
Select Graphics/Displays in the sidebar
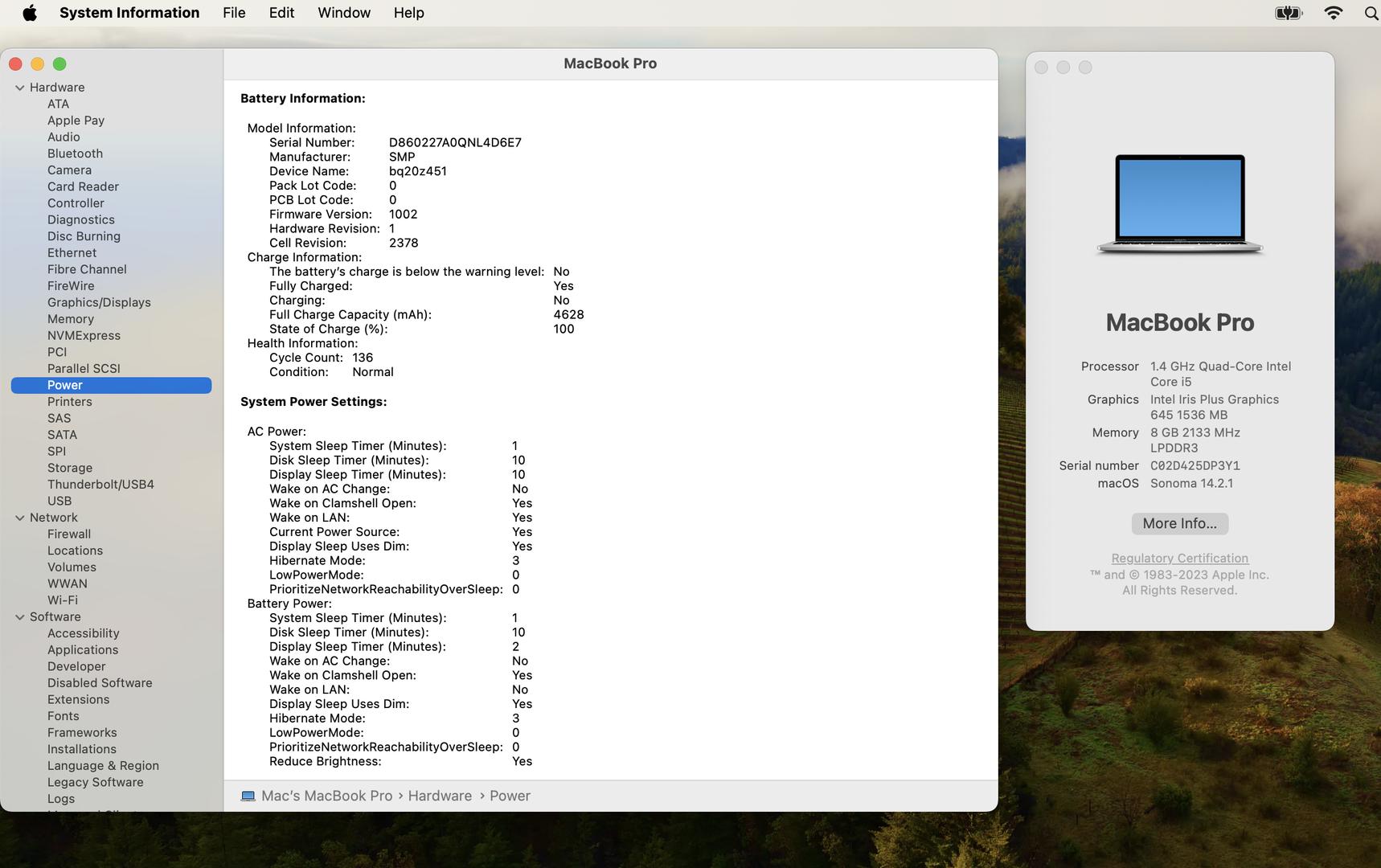pyautogui.click(x=99, y=302)
